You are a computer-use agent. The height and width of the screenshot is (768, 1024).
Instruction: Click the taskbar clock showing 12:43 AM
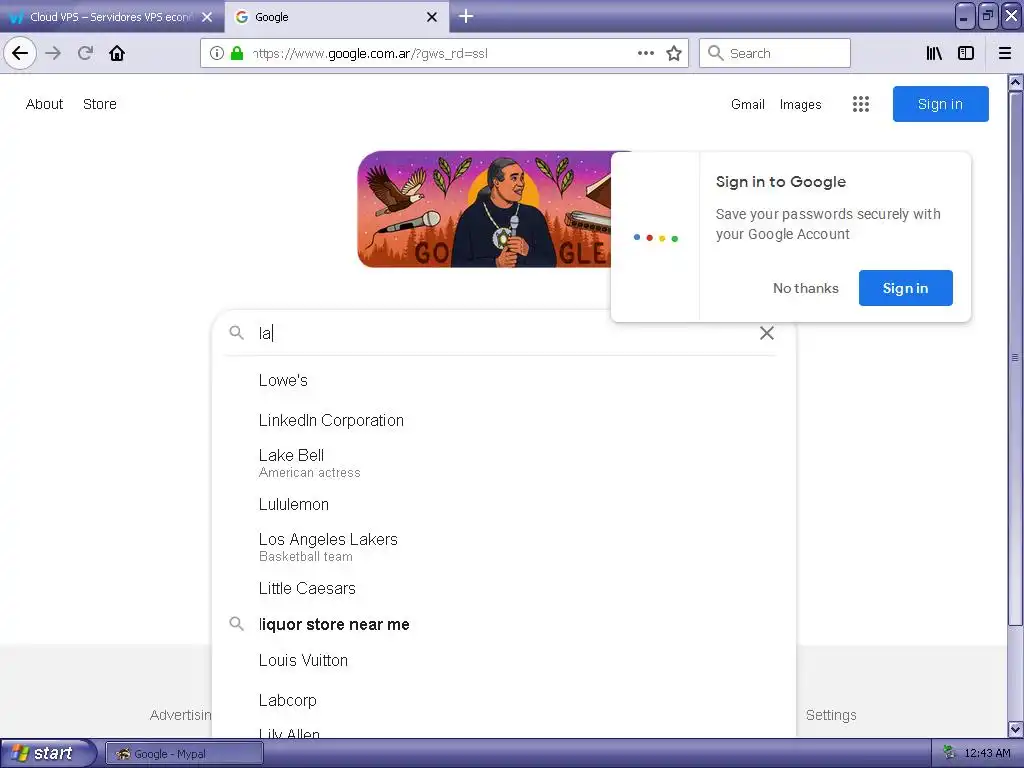click(987, 753)
